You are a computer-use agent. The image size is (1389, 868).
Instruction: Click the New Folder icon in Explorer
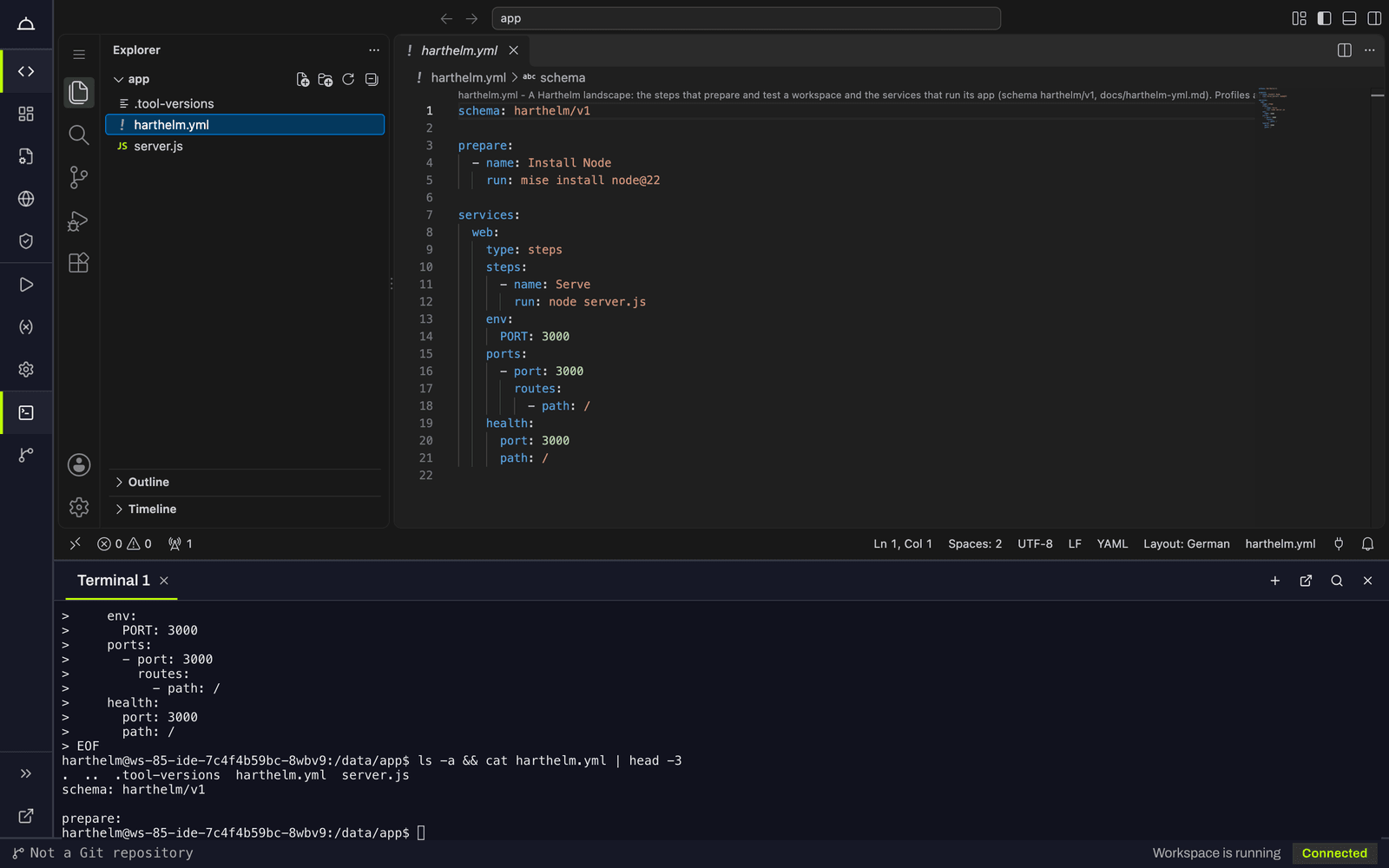pos(326,80)
